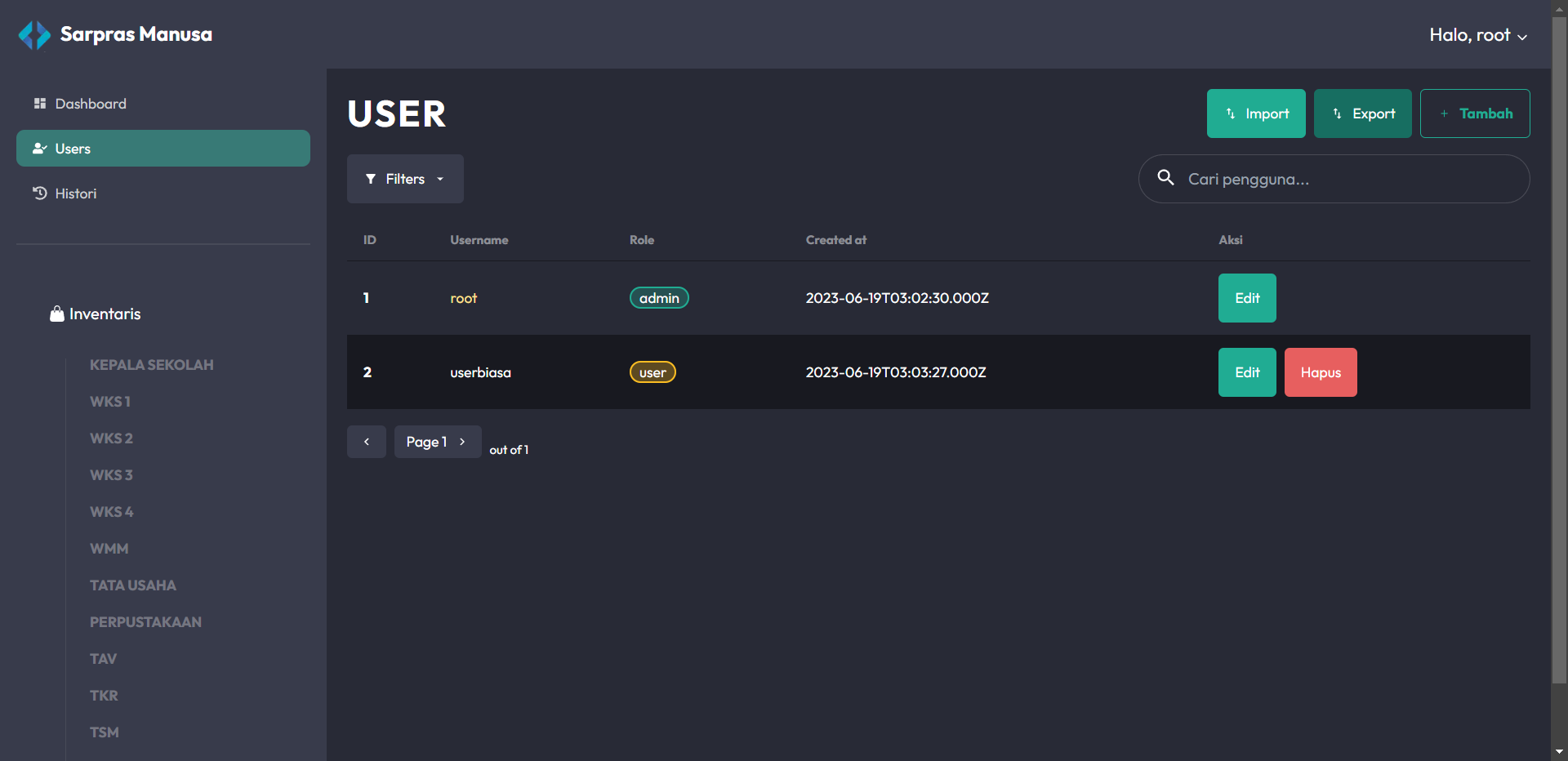Click the userbiasa username cell
The height and width of the screenshot is (761, 1568).
tap(480, 372)
